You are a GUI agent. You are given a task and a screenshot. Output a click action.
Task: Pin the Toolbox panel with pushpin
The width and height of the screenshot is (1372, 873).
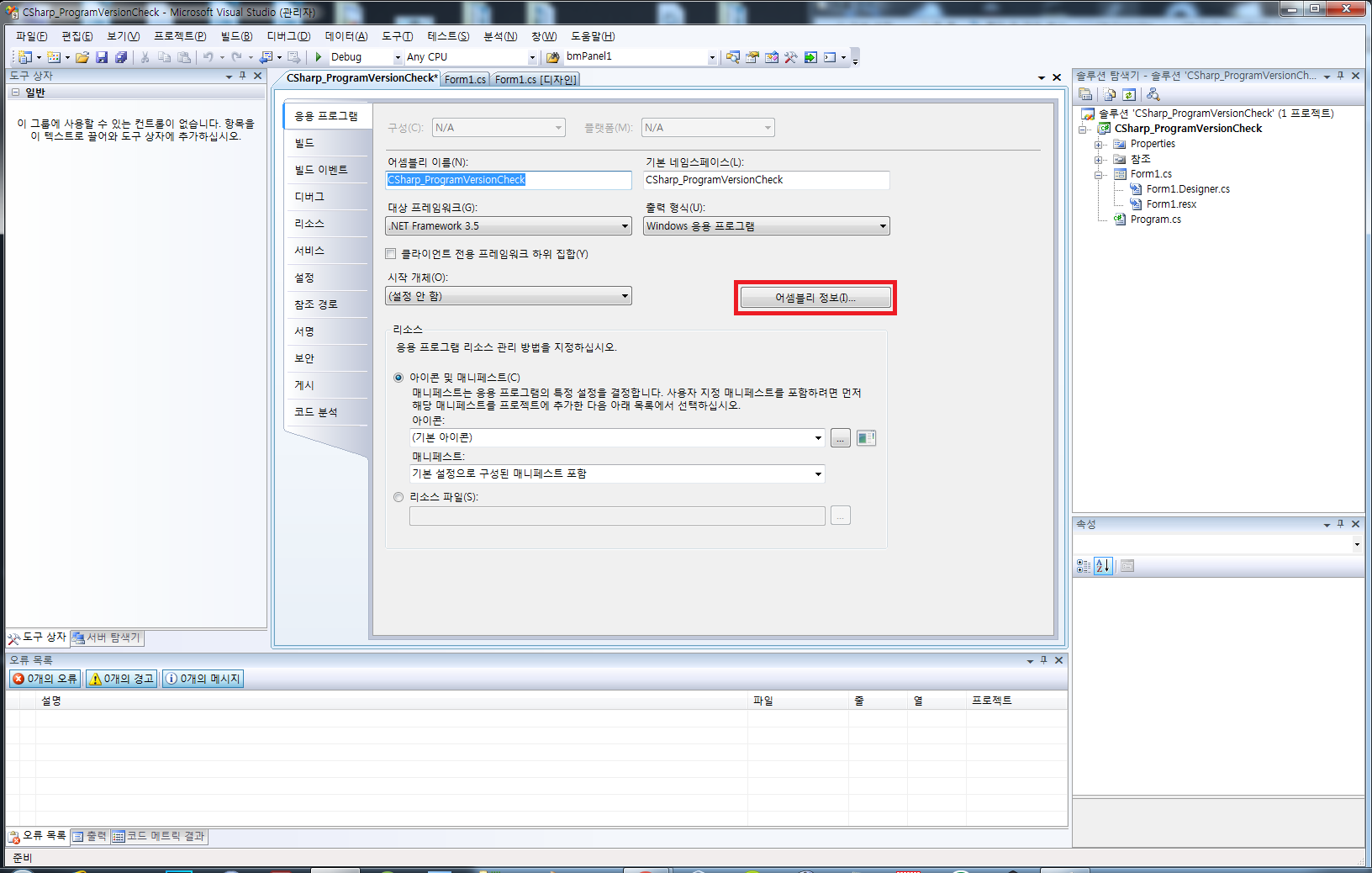(x=242, y=76)
